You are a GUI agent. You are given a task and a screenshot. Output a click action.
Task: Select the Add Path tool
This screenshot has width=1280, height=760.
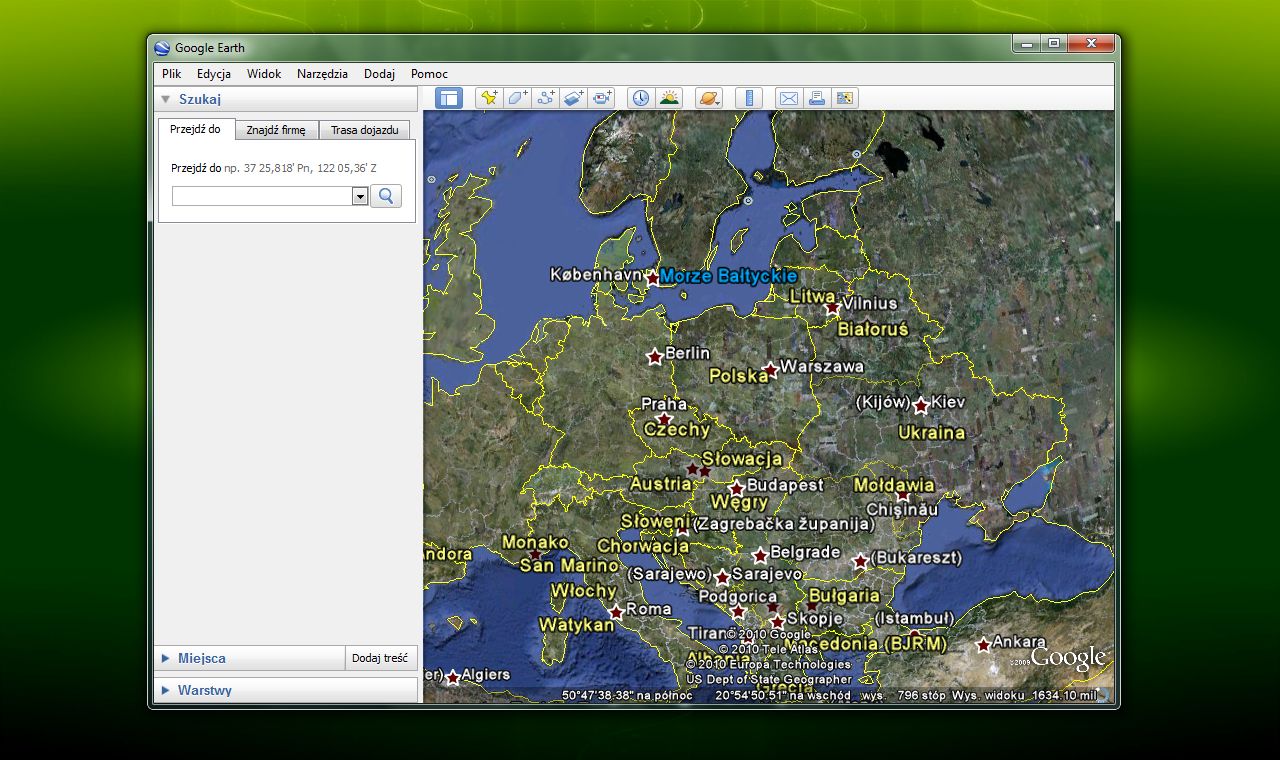[x=545, y=98]
